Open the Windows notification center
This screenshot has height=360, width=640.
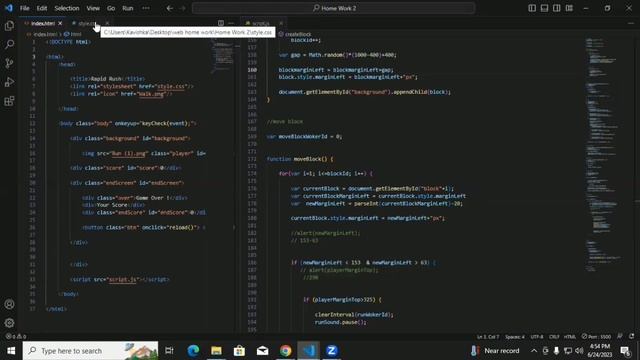point(626,351)
